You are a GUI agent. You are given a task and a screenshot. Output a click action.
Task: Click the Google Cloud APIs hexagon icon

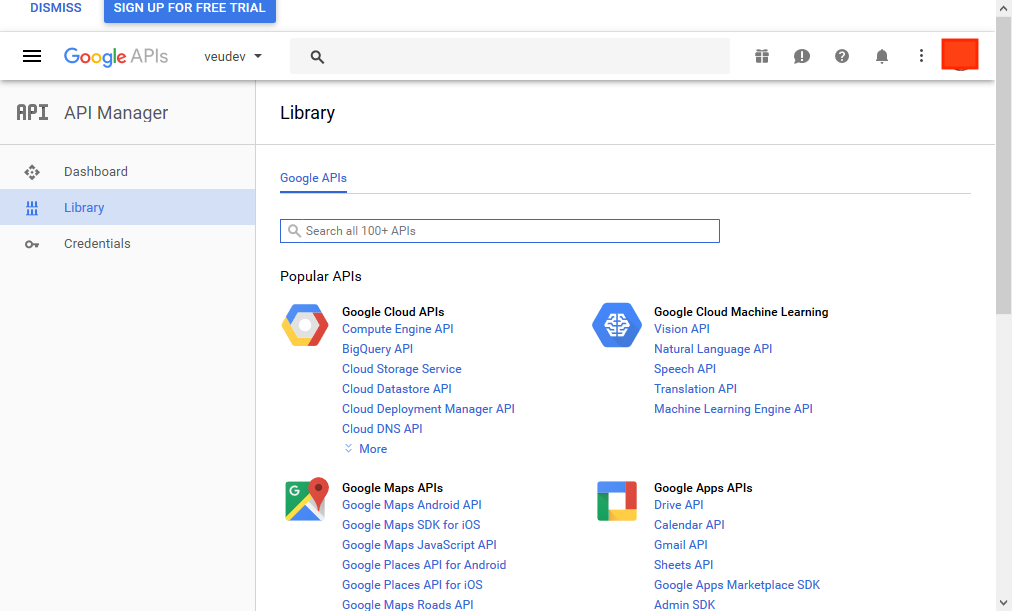(x=305, y=326)
